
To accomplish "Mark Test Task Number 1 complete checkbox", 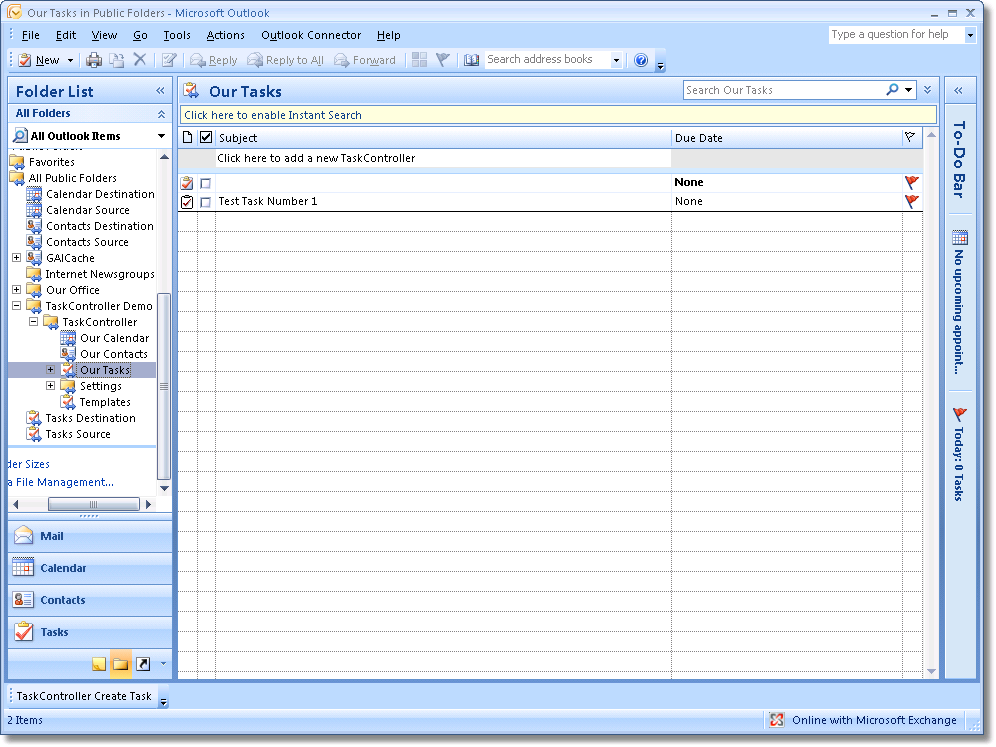I will pos(206,202).
